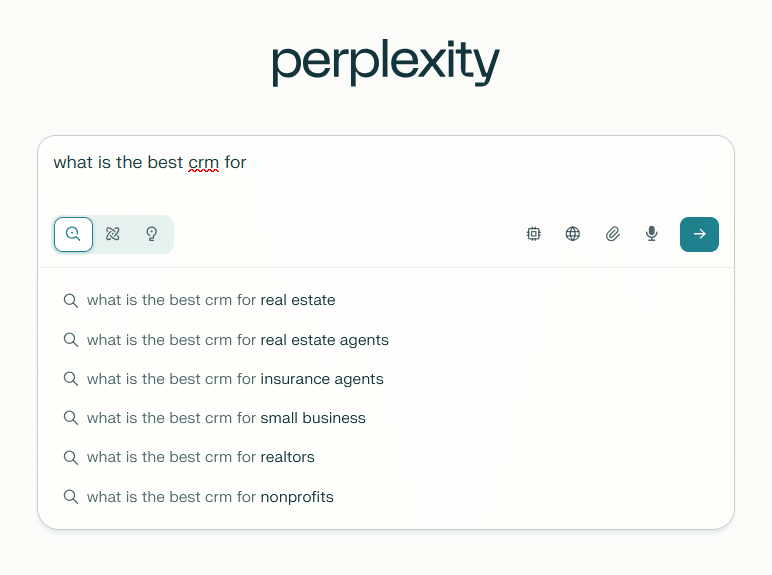Open the AI model selector chip icon
Image resolution: width=772 pixels, height=575 pixels.
[534, 234]
